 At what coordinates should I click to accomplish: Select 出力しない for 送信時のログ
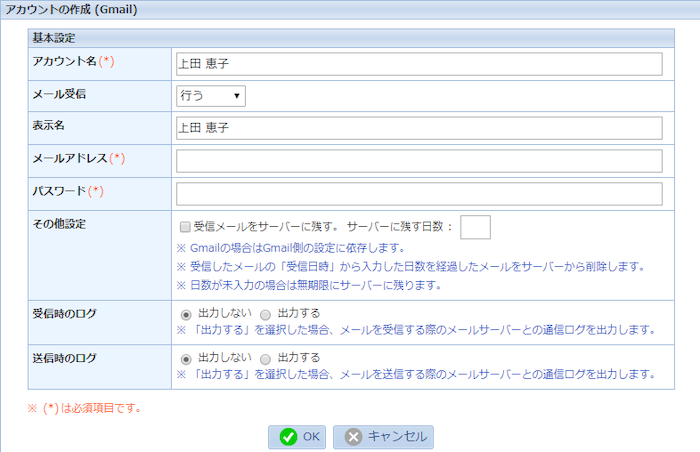pos(185,358)
